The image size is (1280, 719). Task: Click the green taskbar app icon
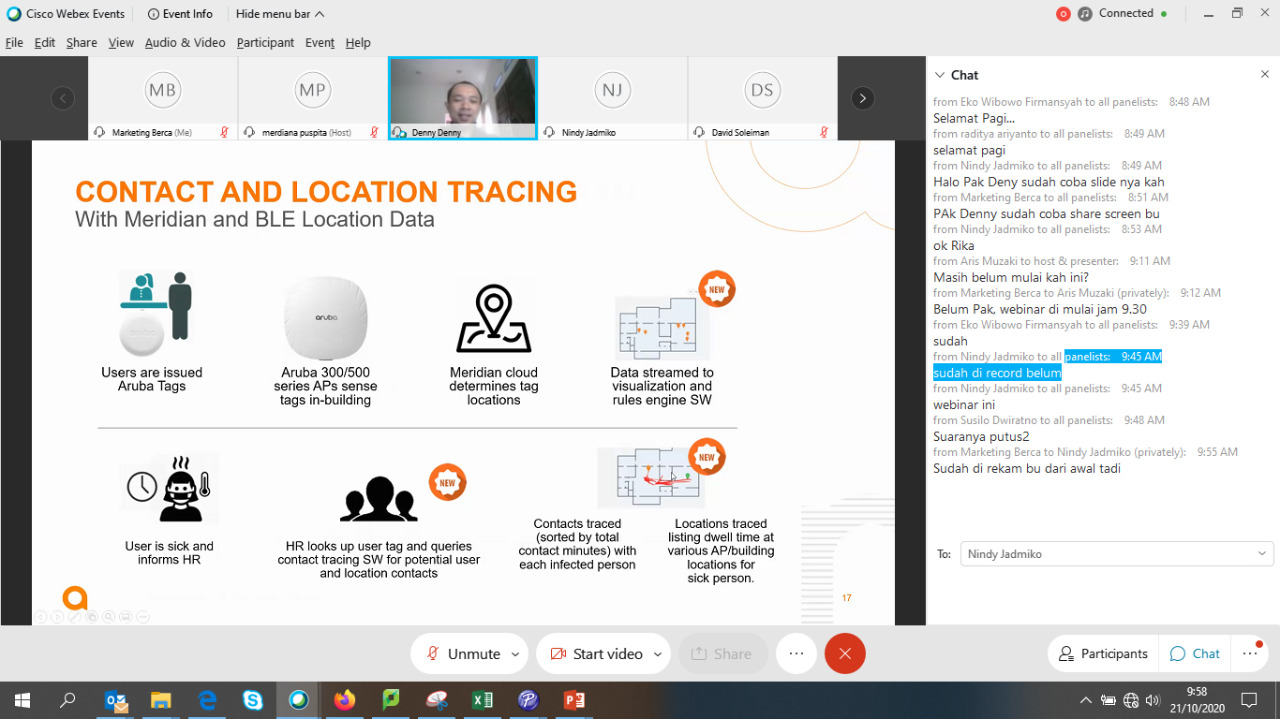pyautogui.click(x=391, y=701)
